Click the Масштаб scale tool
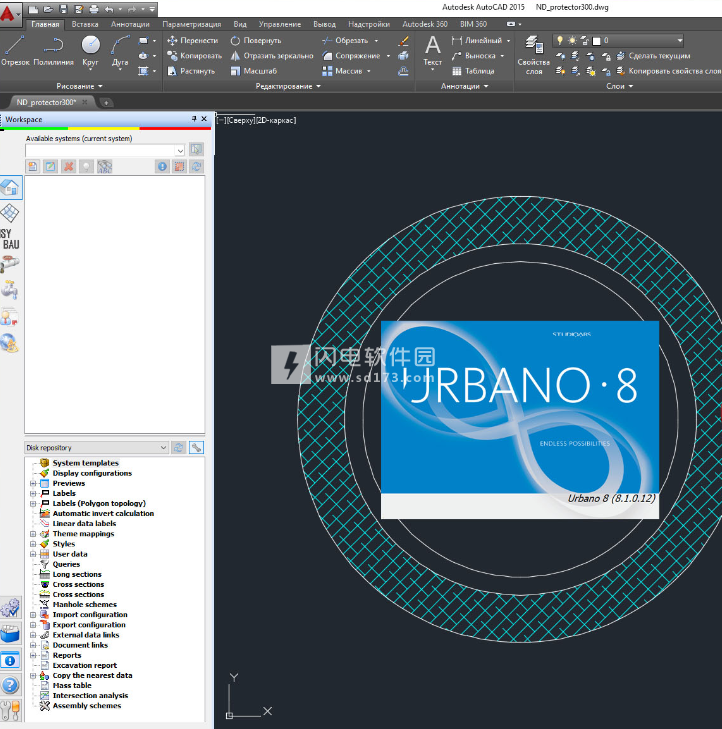The image size is (722, 729). pos(254,71)
